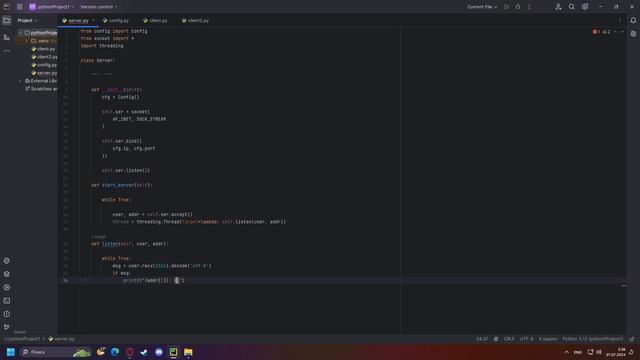Viewport: 640px width, 360px height.
Task: Select server.py in project tree
Action: pyautogui.click(x=44, y=73)
